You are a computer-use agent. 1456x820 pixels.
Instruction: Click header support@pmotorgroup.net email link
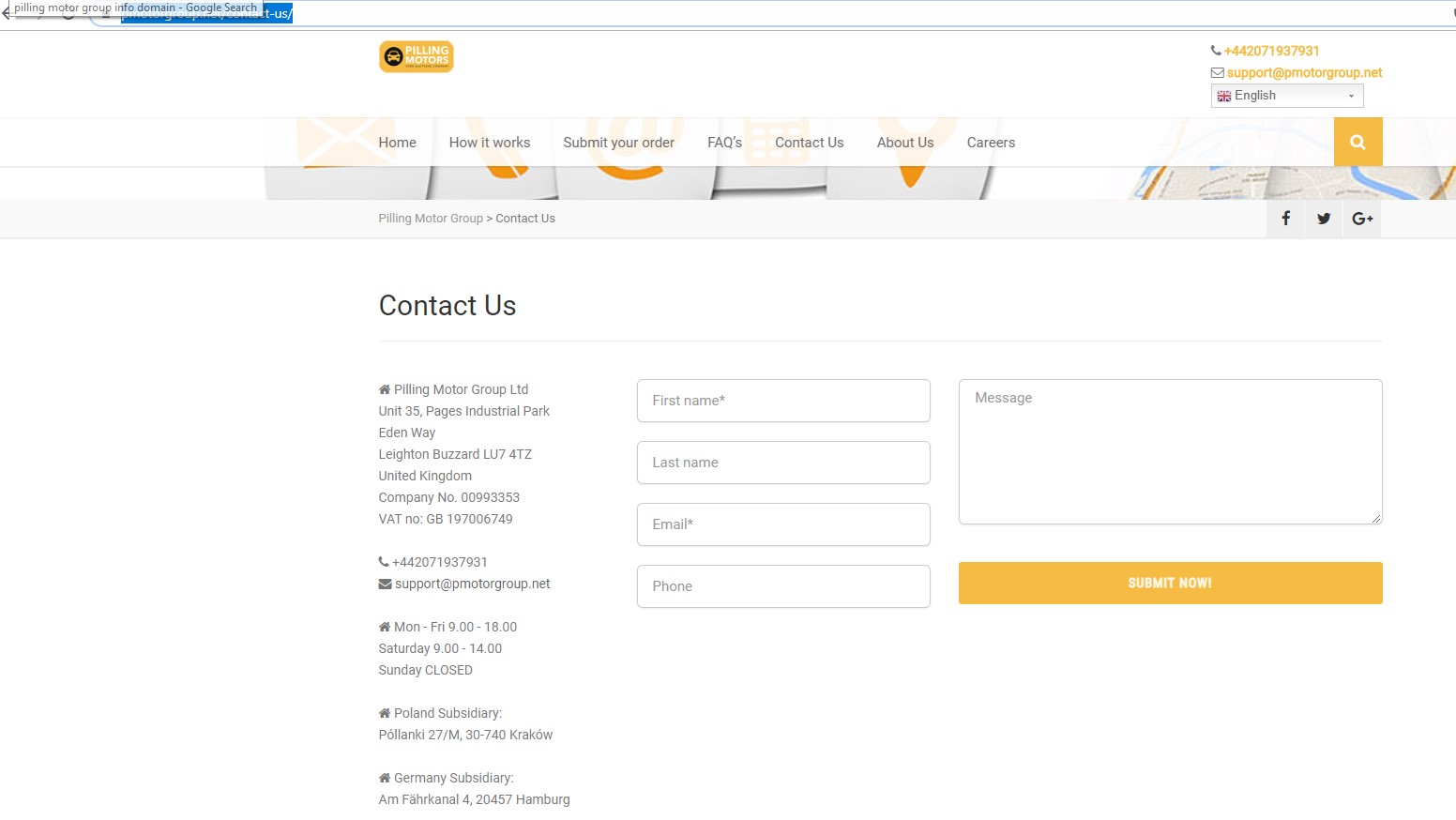[1304, 72]
